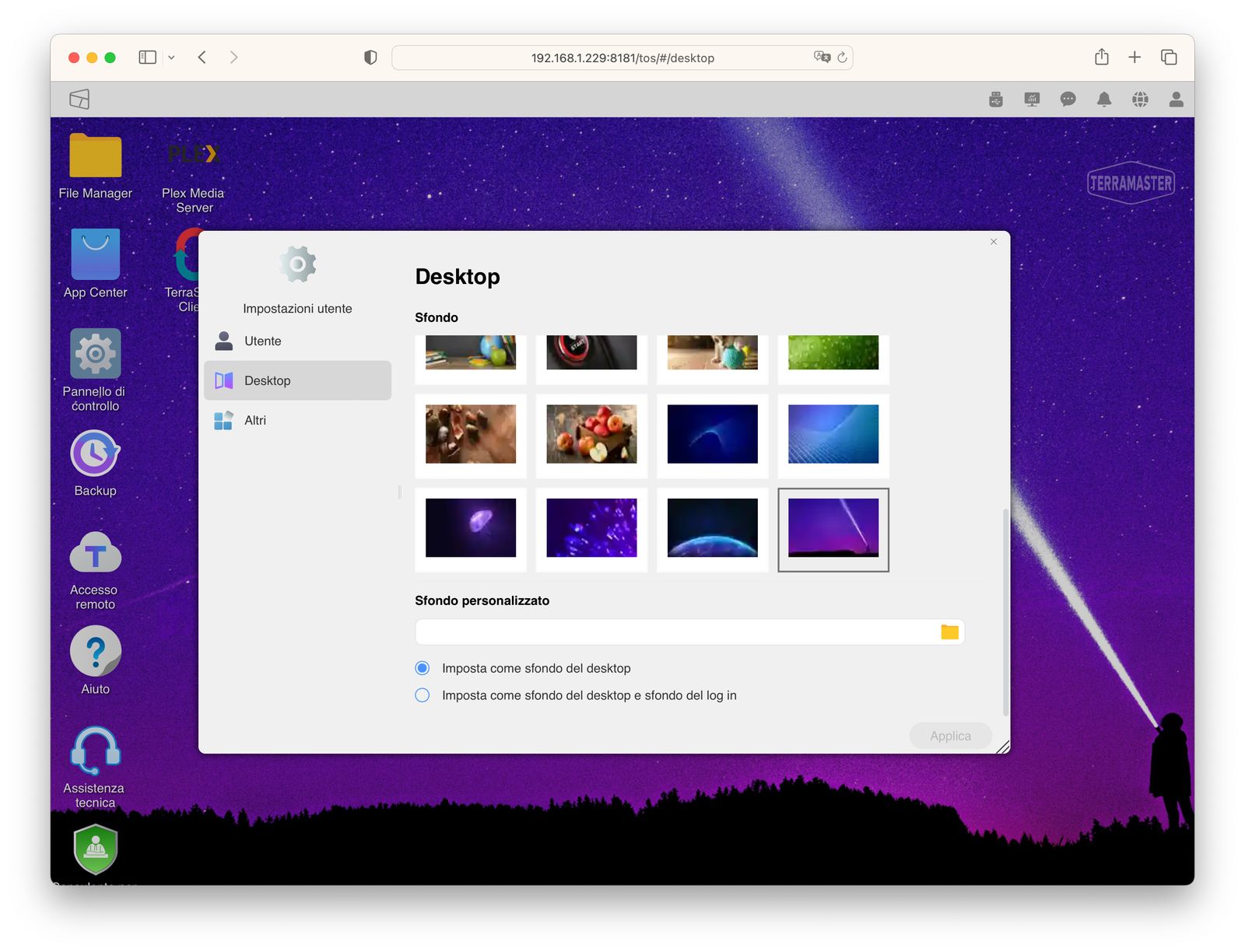The height and width of the screenshot is (952, 1245).
Task: Choose the purple sparkles wallpaper
Action: tap(591, 529)
